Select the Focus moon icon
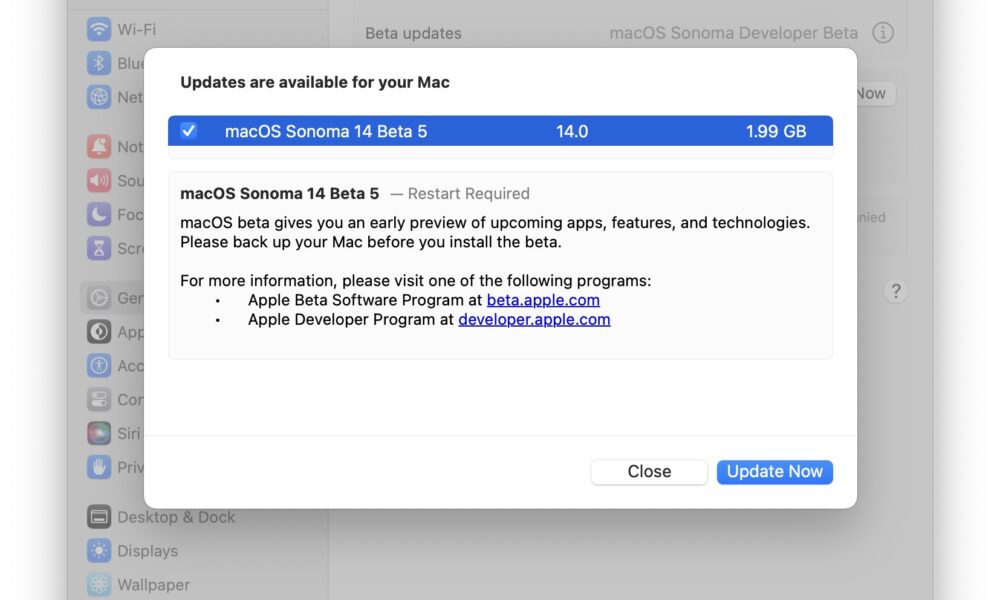Screen dimensions: 1000x600 (99, 214)
